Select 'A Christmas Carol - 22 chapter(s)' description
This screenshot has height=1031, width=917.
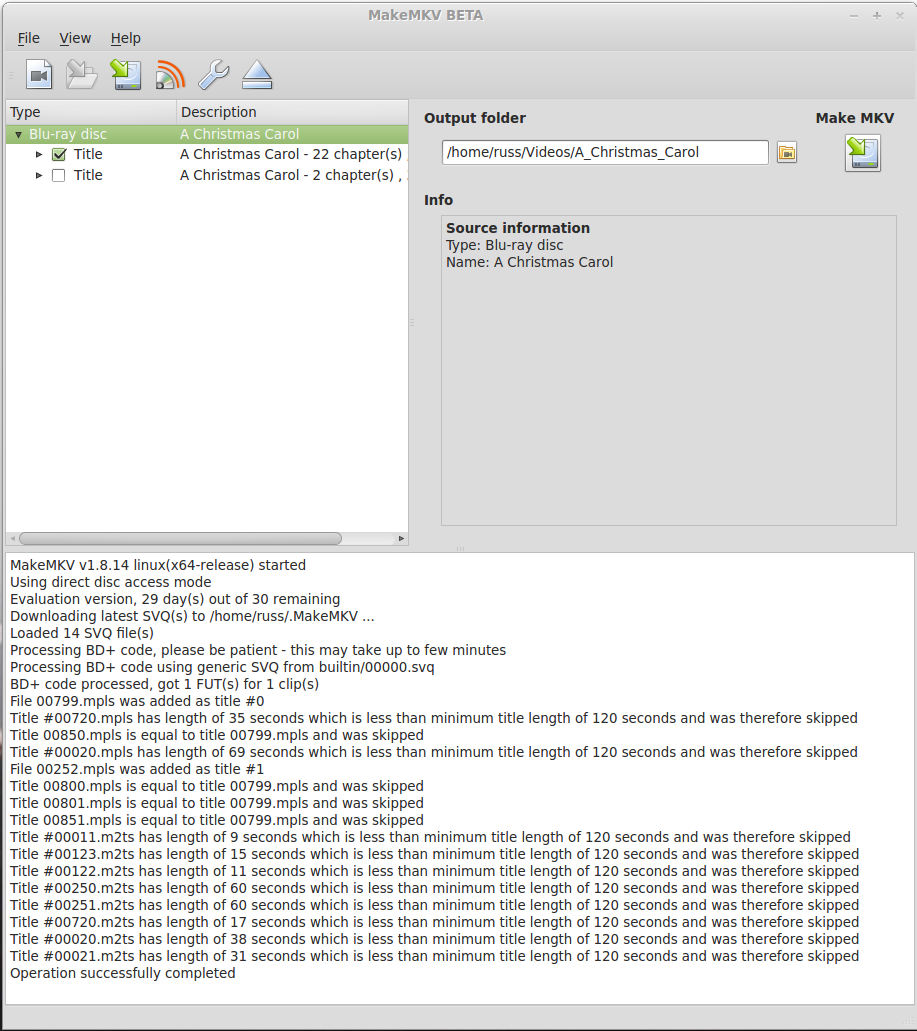(291, 155)
